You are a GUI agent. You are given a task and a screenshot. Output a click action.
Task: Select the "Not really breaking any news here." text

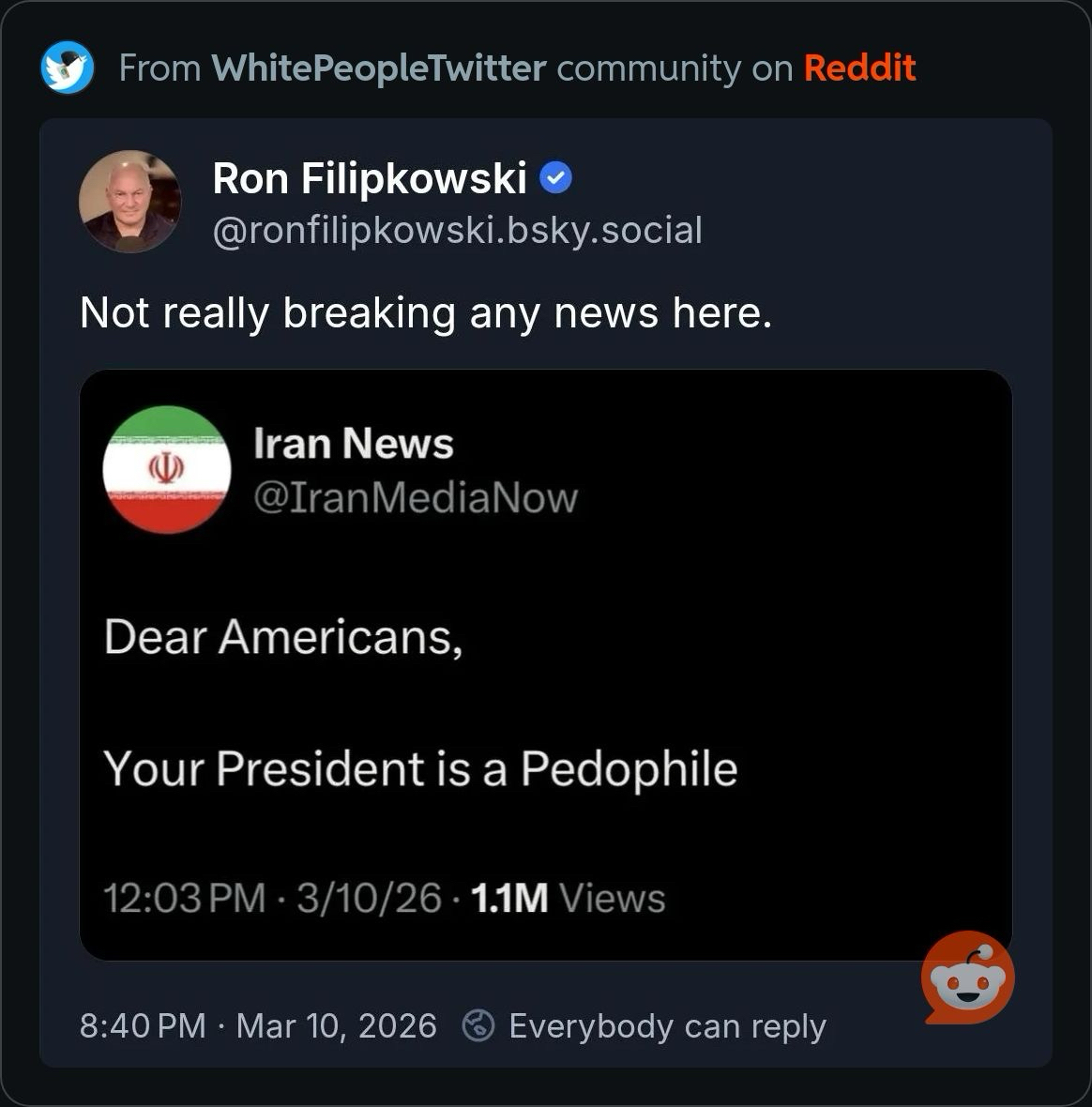point(426,313)
